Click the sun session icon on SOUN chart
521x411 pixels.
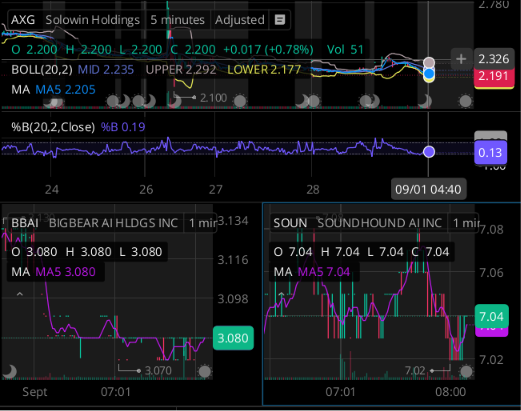tap(466, 371)
